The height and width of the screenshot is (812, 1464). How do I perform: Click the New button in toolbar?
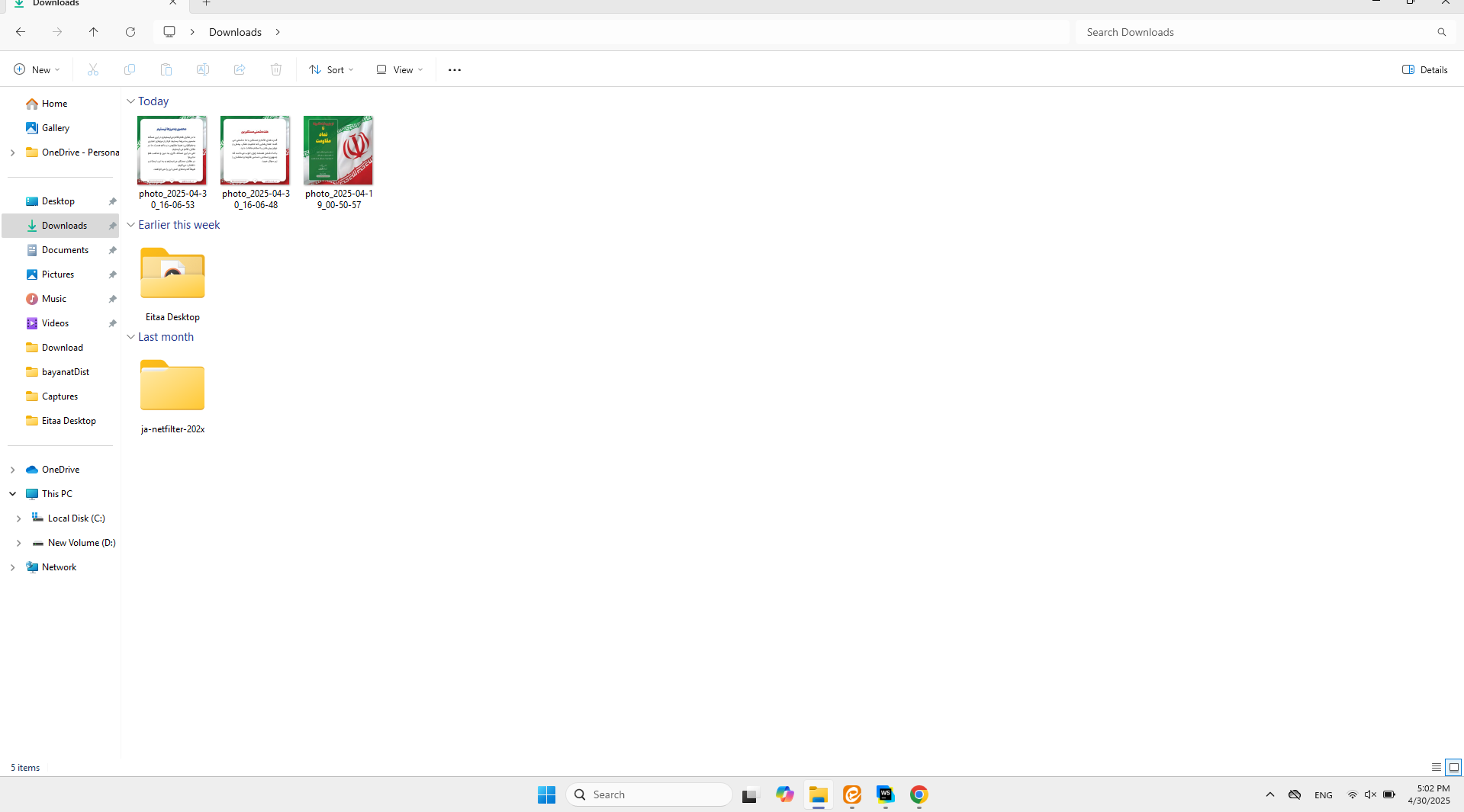click(37, 69)
